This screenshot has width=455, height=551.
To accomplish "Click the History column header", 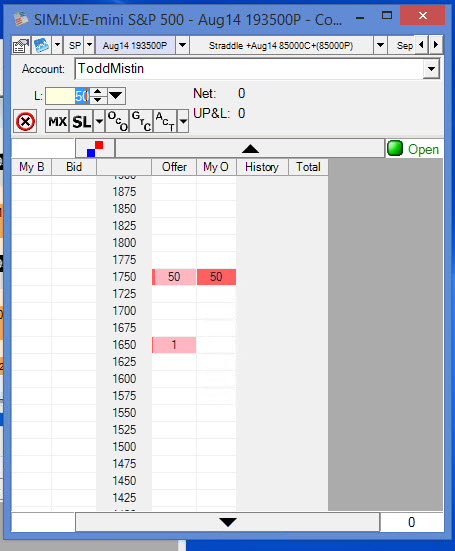I will [262, 167].
